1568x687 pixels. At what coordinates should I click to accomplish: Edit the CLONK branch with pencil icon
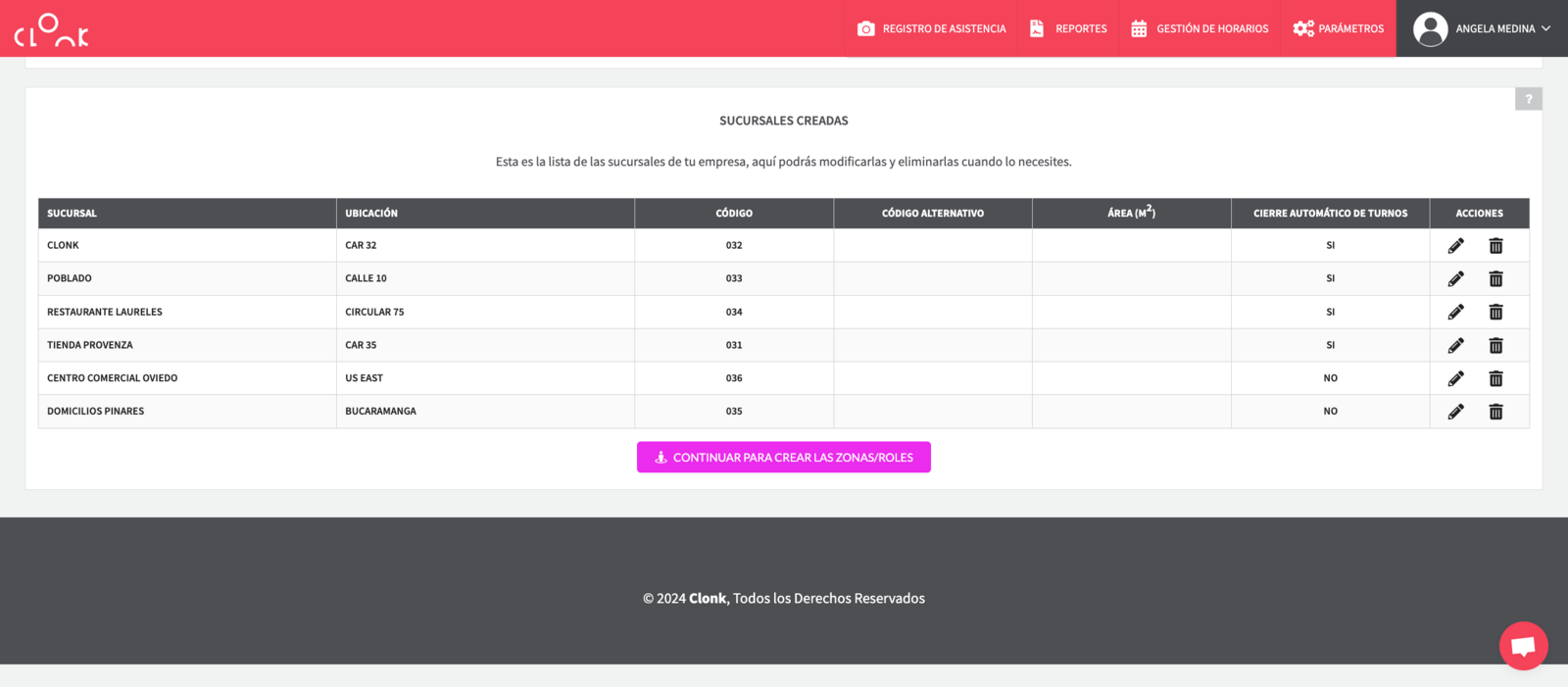pos(1455,246)
